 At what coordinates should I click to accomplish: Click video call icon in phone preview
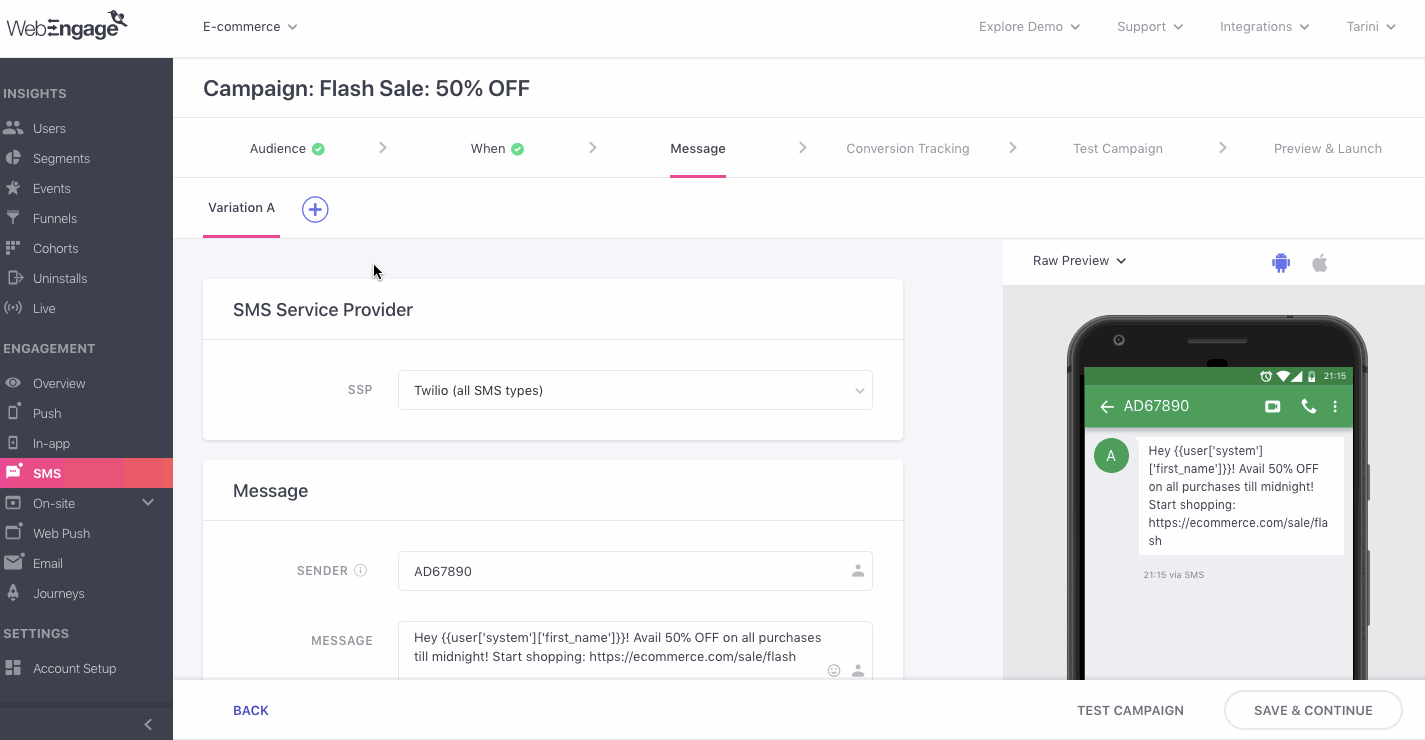1273,407
